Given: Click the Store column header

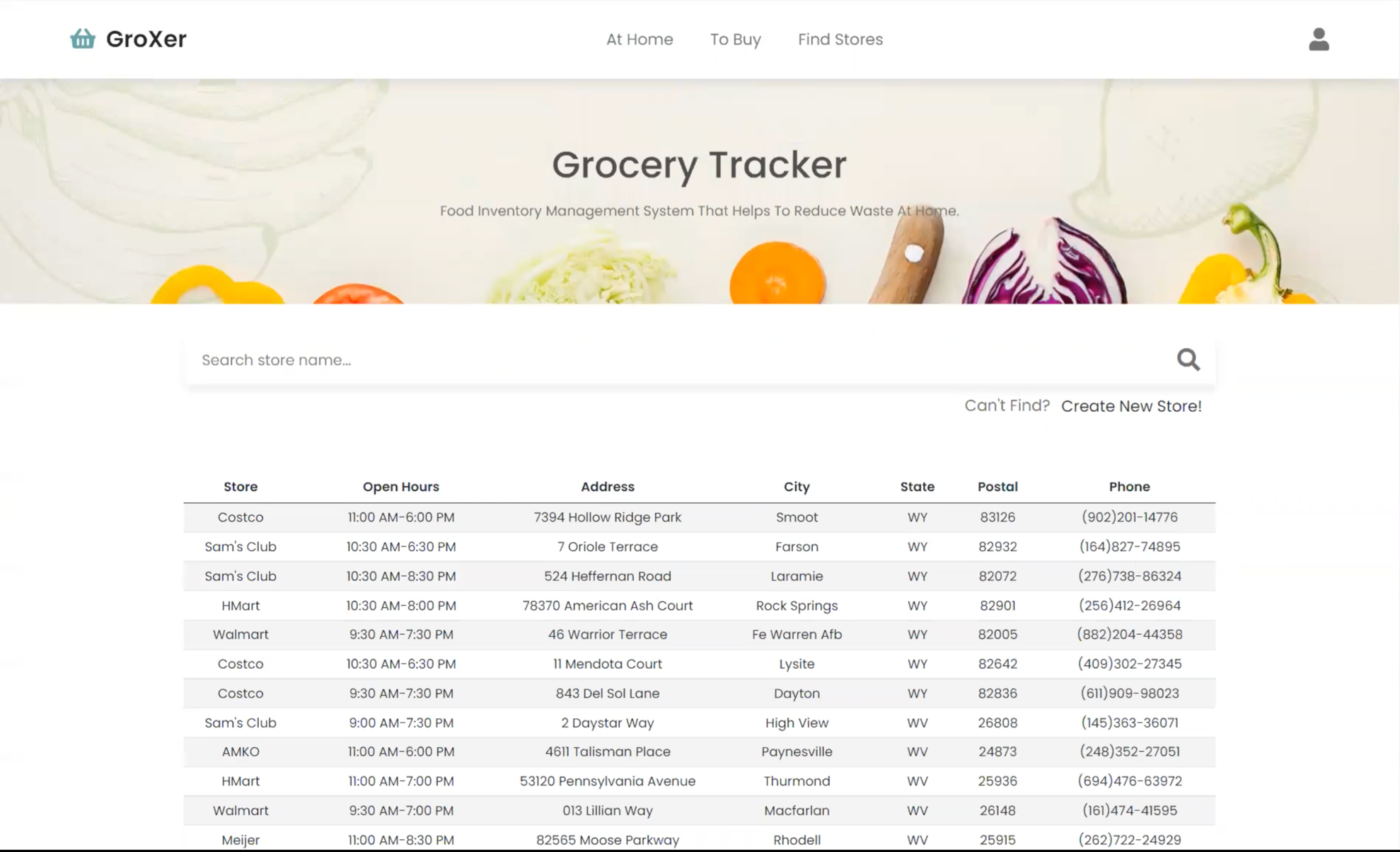Looking at the screenshot, I should pyautogui.click(x=241, y=486).
